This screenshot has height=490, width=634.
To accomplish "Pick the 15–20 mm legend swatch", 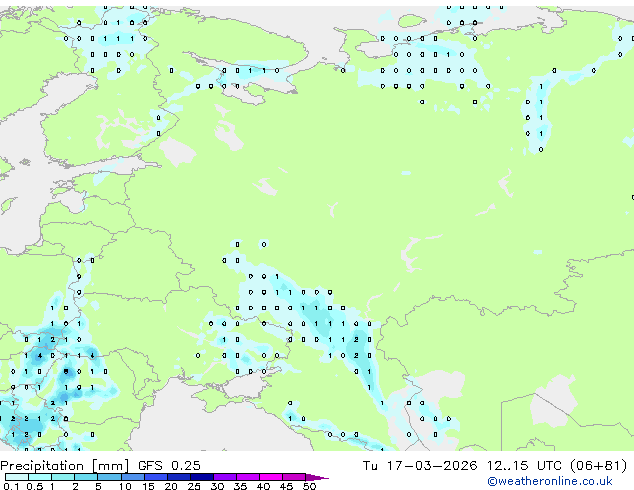I will point(155,477).
